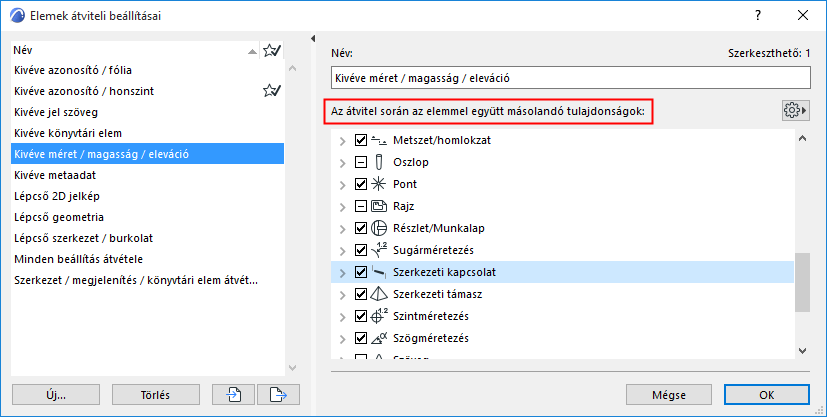Click the Név text input field
The image size is (827, 417).
coord(569,78)
